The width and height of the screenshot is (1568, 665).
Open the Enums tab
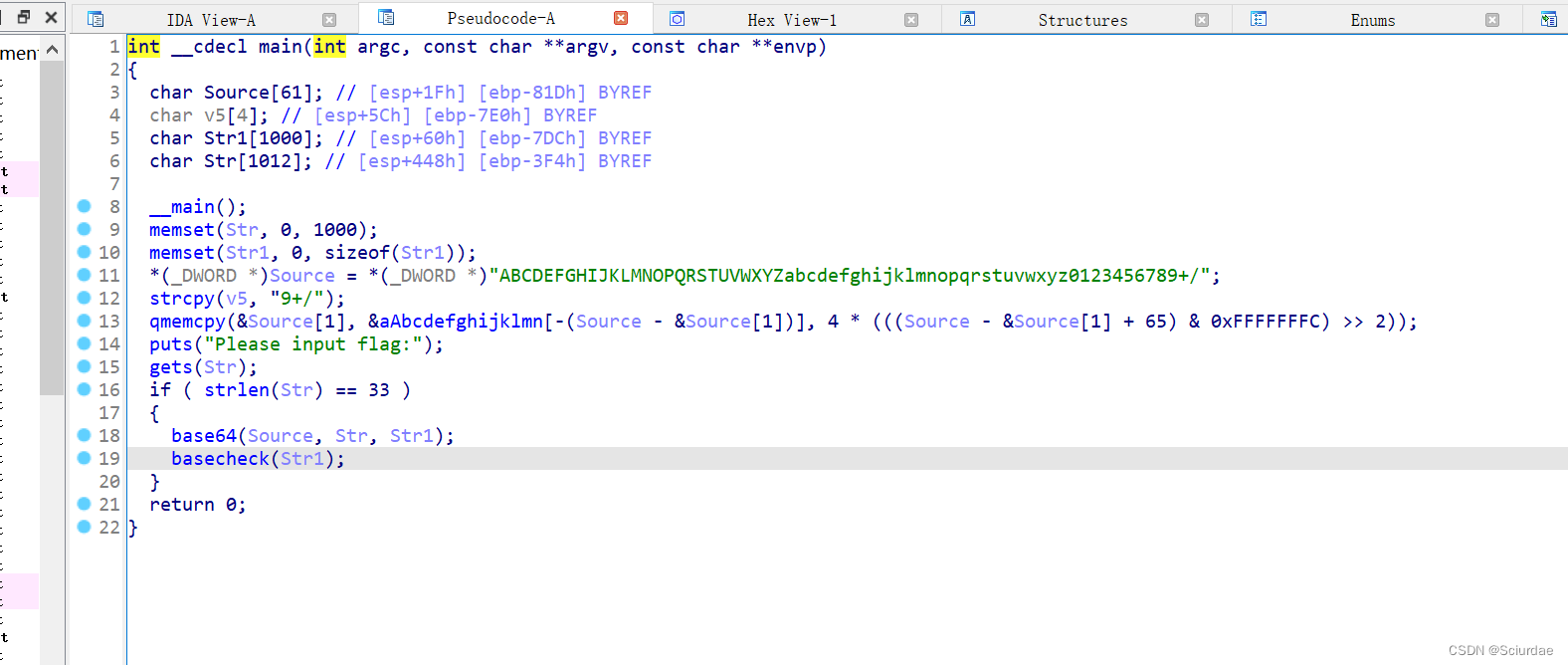1372,20
